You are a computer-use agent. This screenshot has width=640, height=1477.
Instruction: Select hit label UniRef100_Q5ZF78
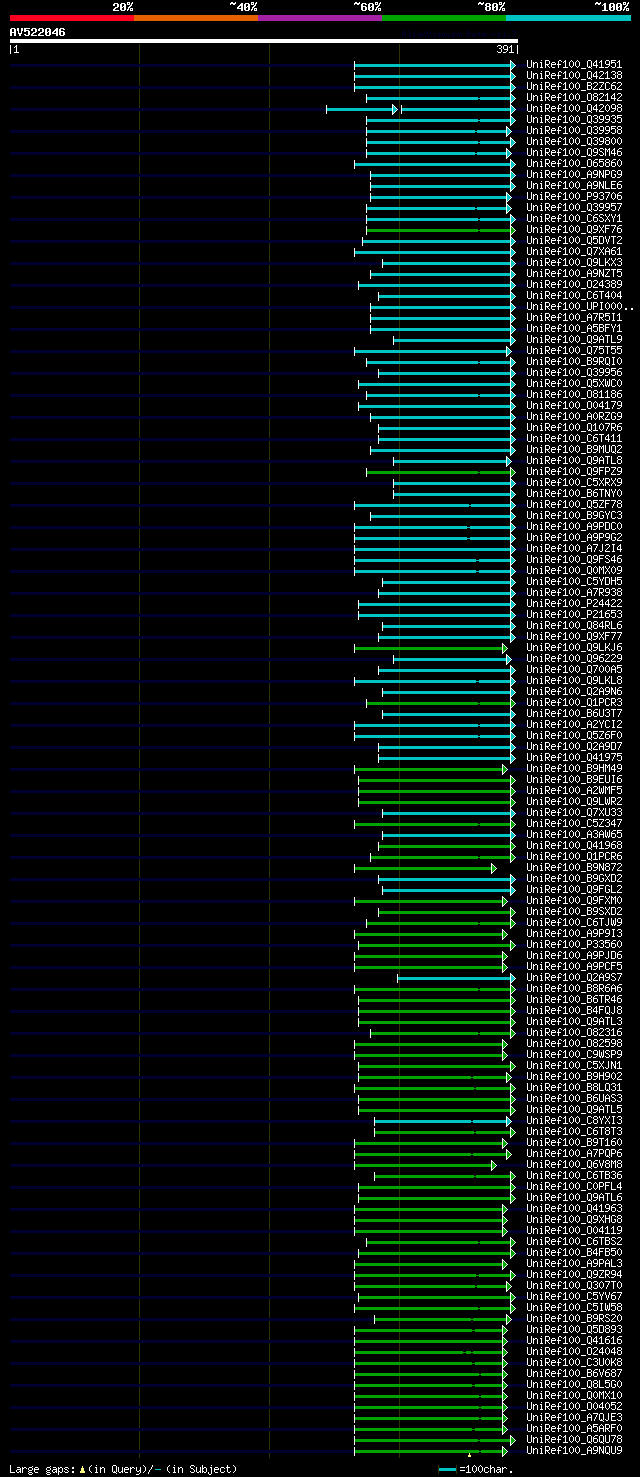(574, 504)
